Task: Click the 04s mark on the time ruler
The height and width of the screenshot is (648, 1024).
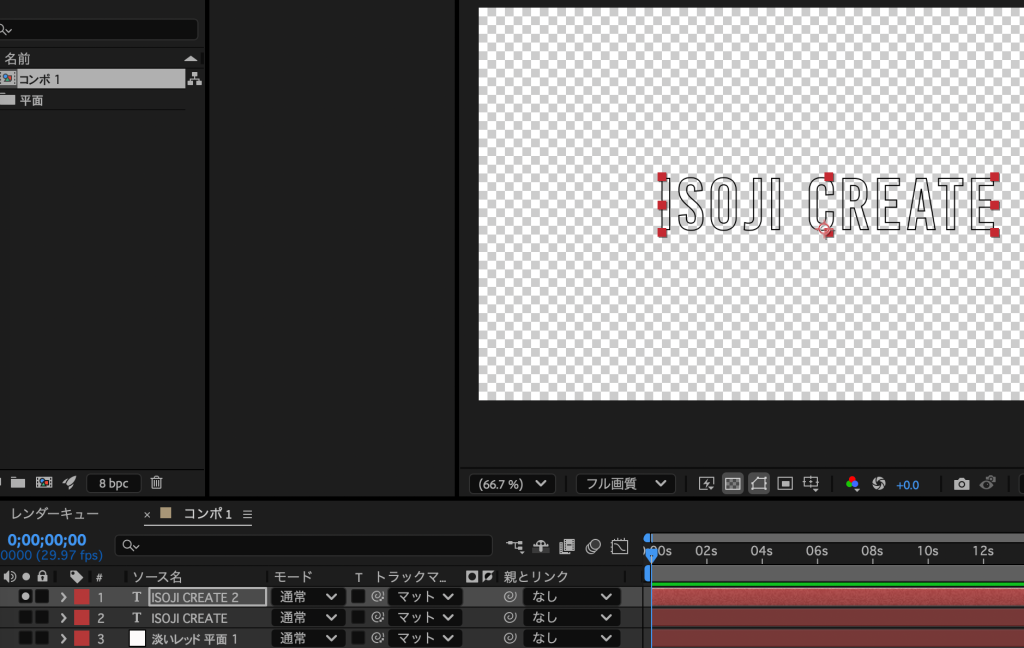Action: click(x=762, y=551)
